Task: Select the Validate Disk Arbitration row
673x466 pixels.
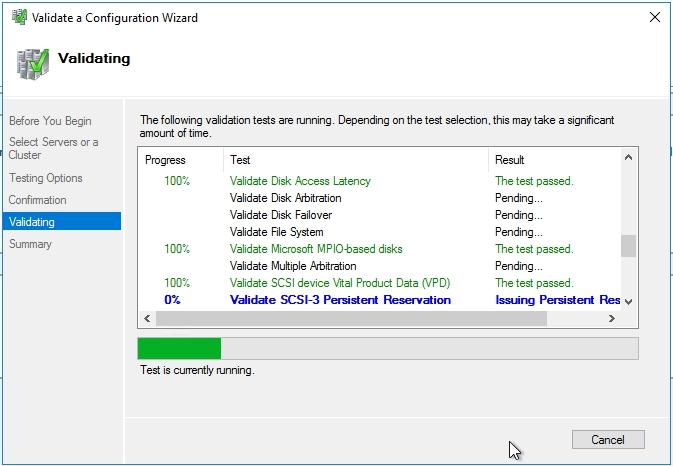Action: 379,198
